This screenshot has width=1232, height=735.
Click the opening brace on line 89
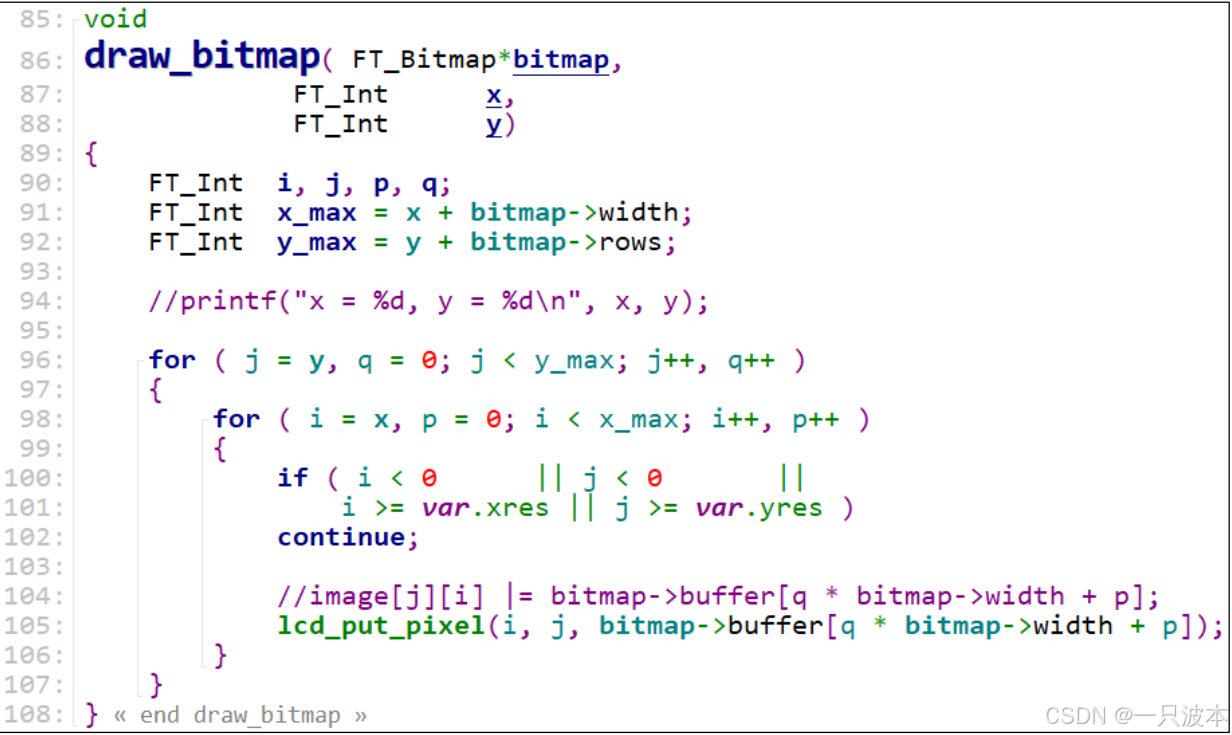click(92, 155)
